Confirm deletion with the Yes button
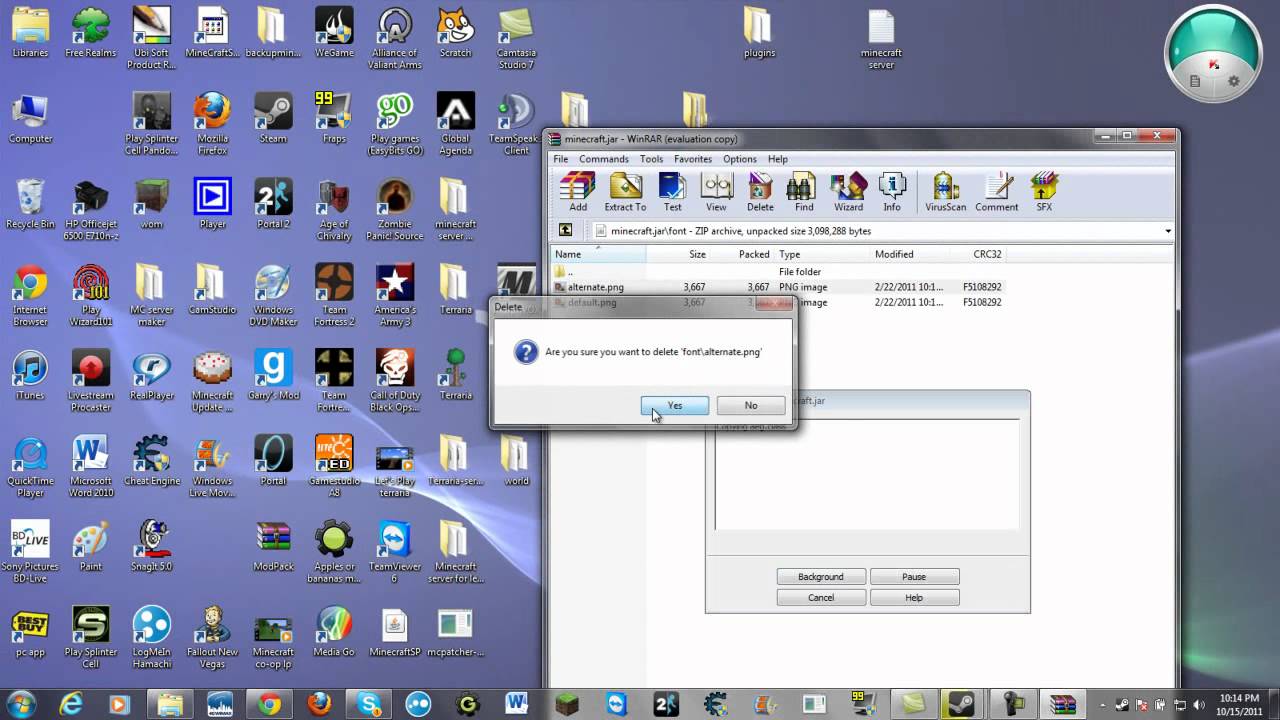Viewport: 1280px width, 720px height. tap(675, 405)
